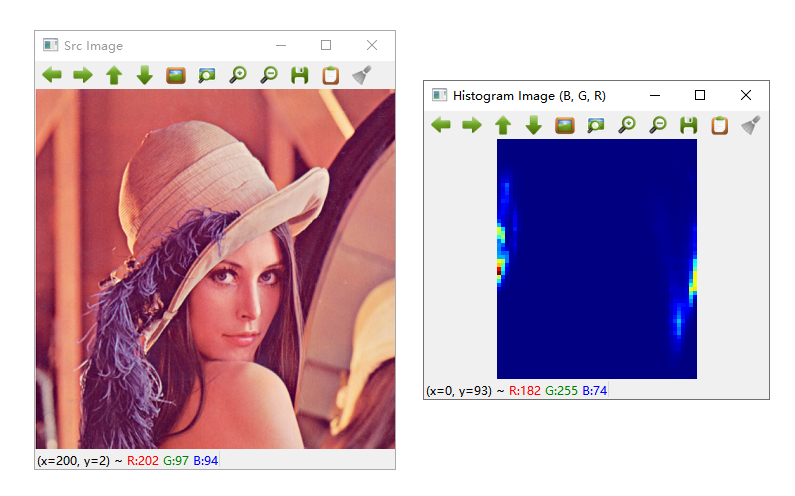Viewport: 795px width, 496px height.
Task: Select 'Histogram Image (B, G, R)' title text
Action: tap(529, 95)
